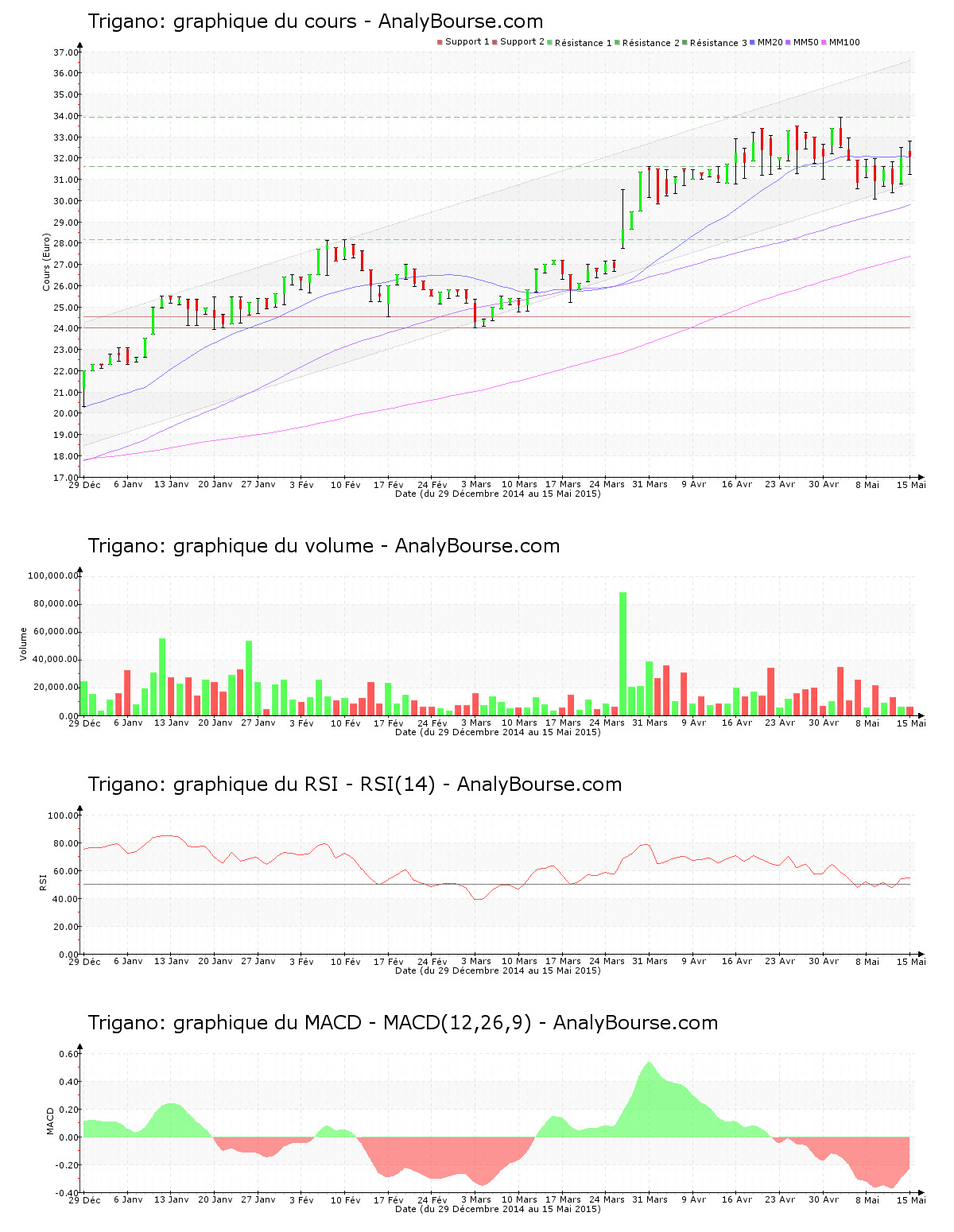Click the '31 Mars' date on price chart
This screenshot has width=954, height=1232.
(x=650, y=484)
